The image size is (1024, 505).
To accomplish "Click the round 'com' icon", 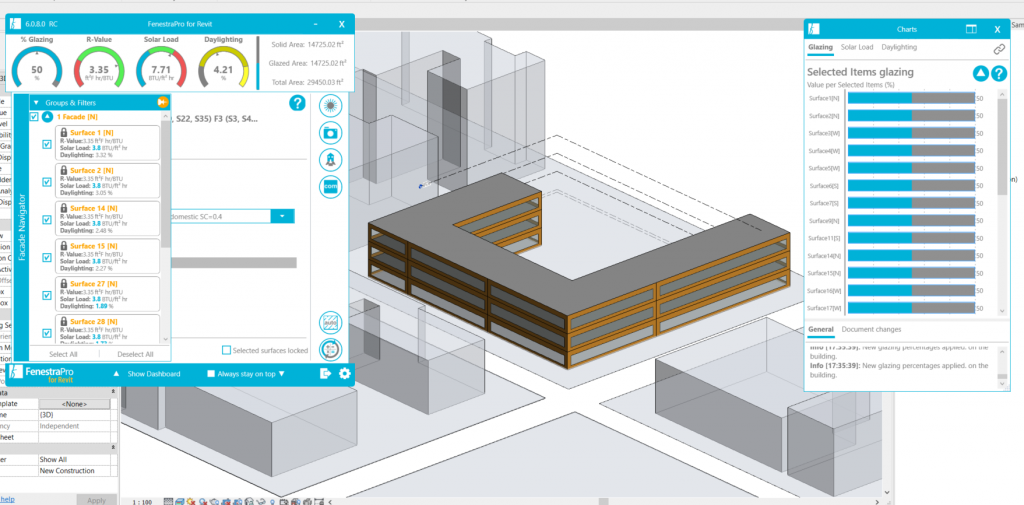I will [x=330, y=187].
